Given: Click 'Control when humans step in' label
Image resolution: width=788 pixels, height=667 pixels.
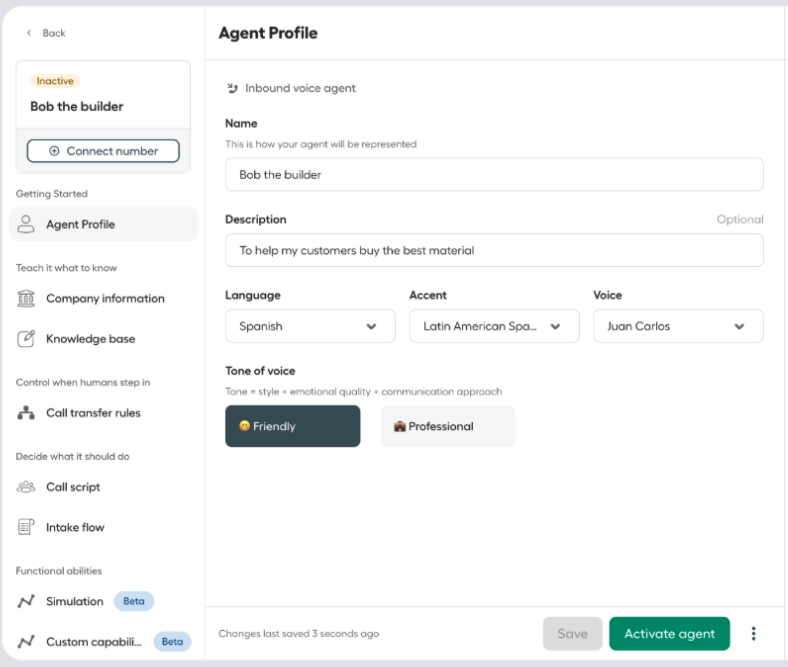Looking at the screenshot, I should coord(83,383).
